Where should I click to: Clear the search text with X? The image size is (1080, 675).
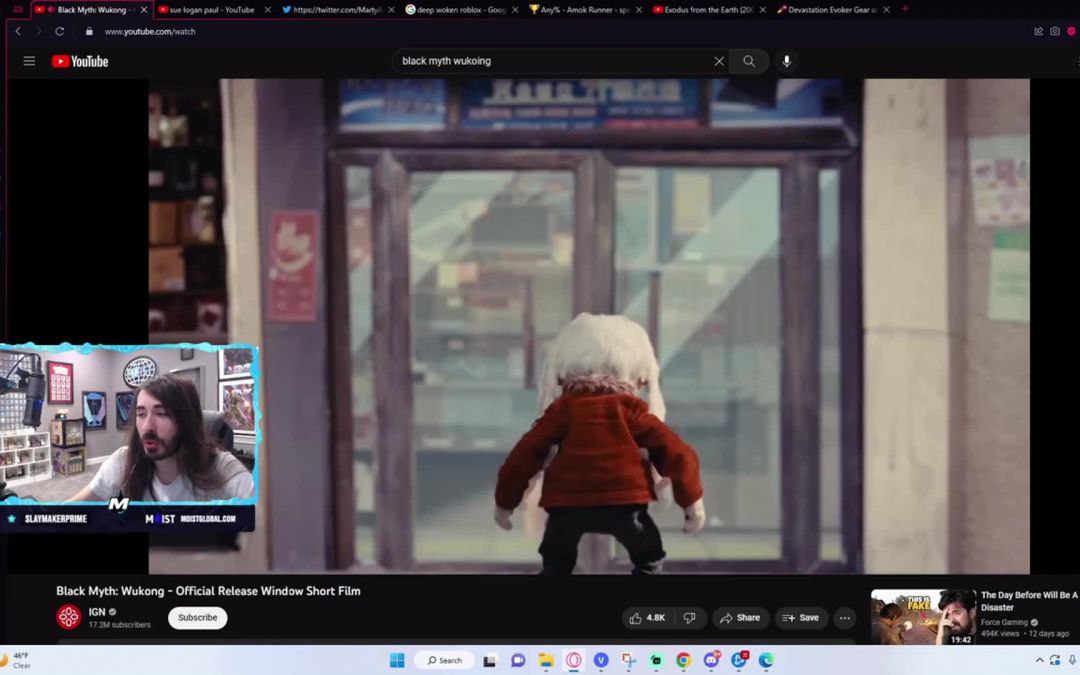click(718, 61)
